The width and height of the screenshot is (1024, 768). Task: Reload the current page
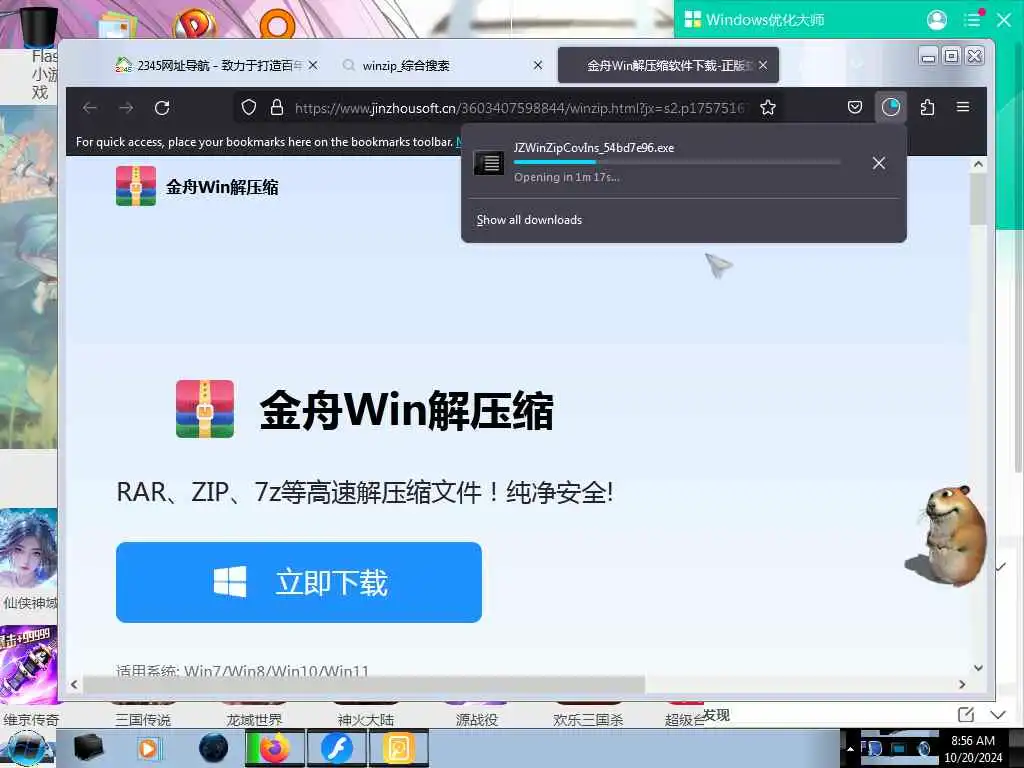pos(162,108)
